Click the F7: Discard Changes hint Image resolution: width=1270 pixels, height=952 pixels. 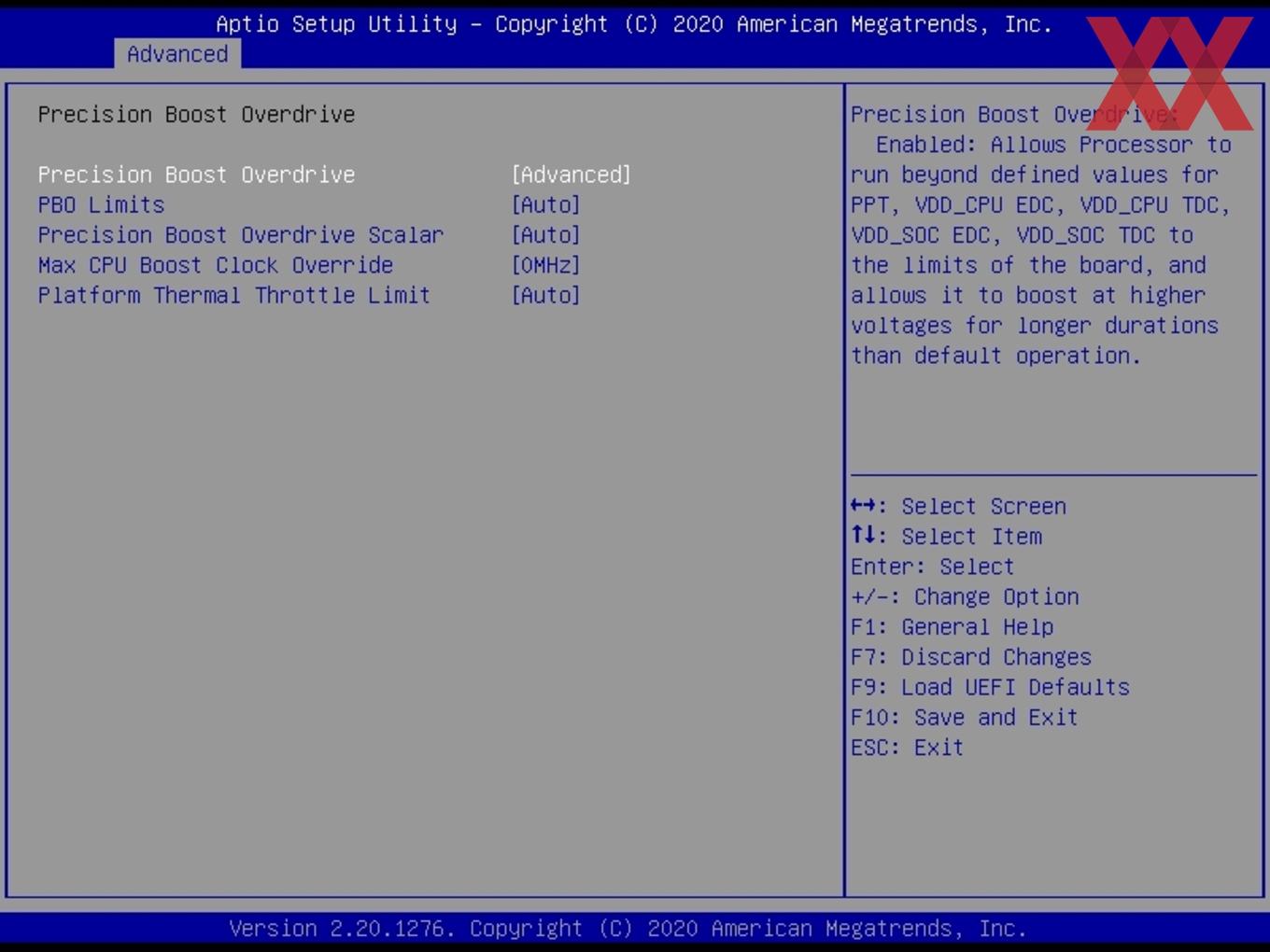[x=971, y=657]
